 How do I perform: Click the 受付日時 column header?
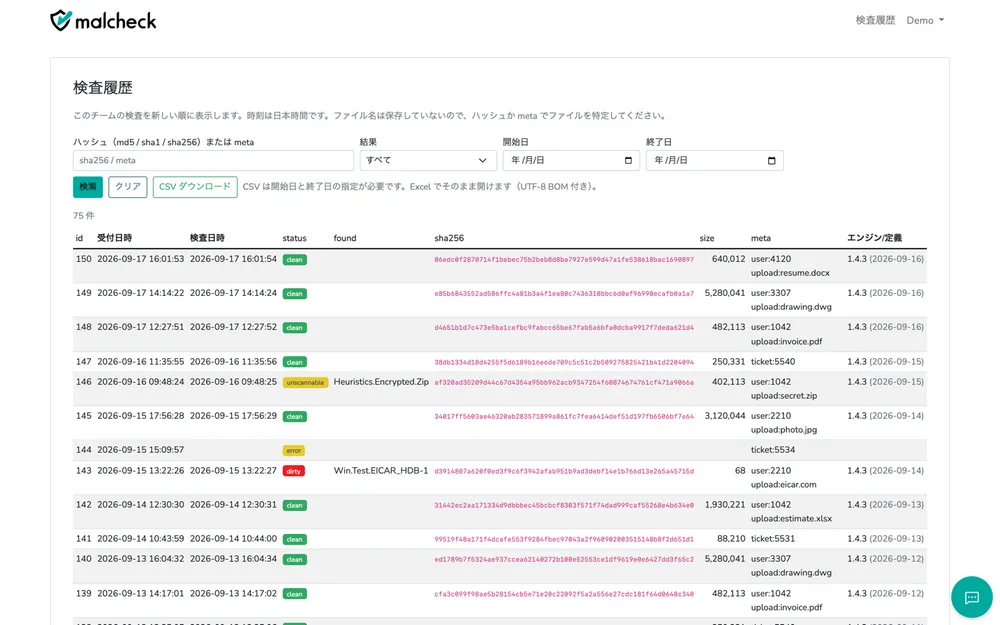(x=115, y=238)
